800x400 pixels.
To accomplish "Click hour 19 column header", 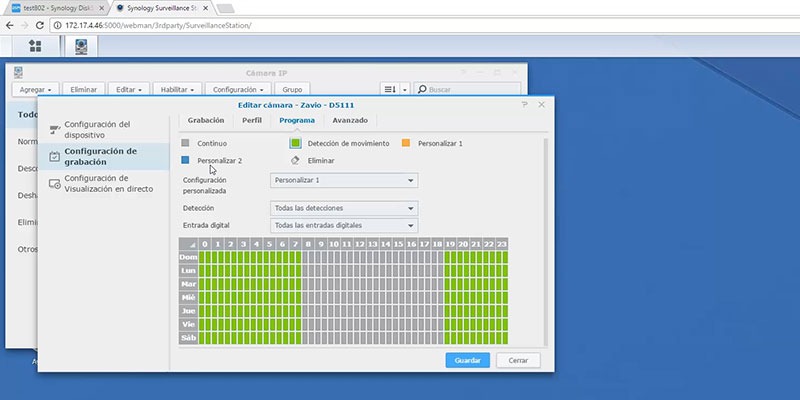I will [x=450, y=244].
